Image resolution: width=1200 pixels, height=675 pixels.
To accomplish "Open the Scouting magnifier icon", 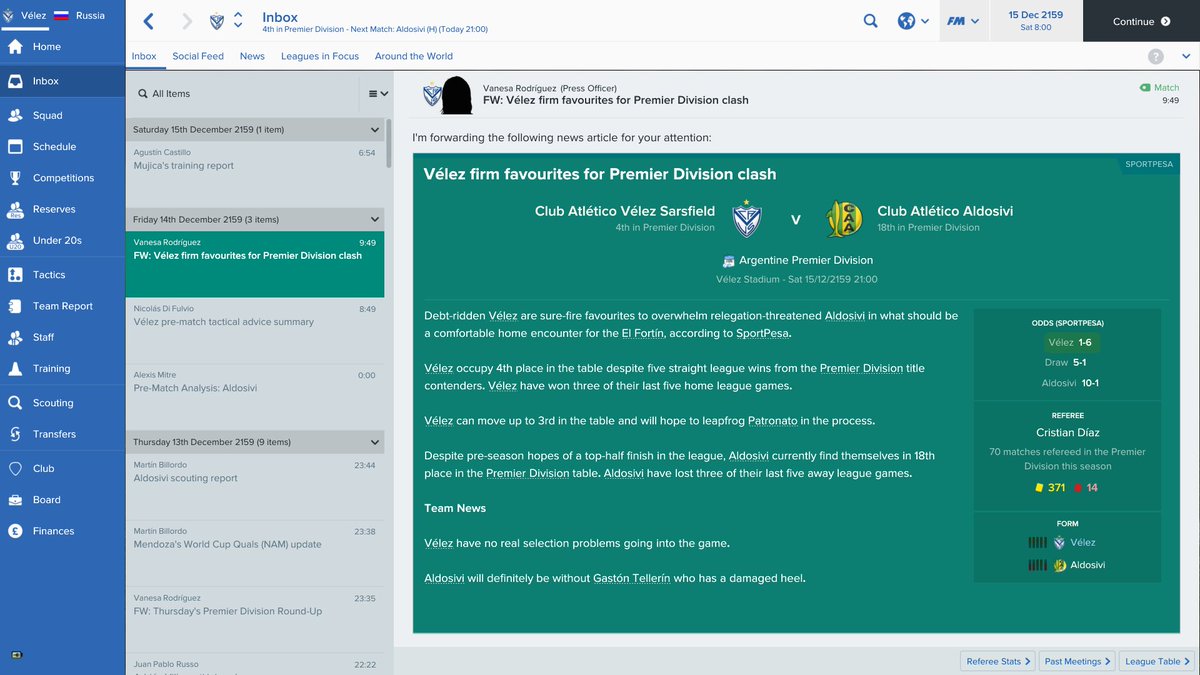I will coord(15,403).
